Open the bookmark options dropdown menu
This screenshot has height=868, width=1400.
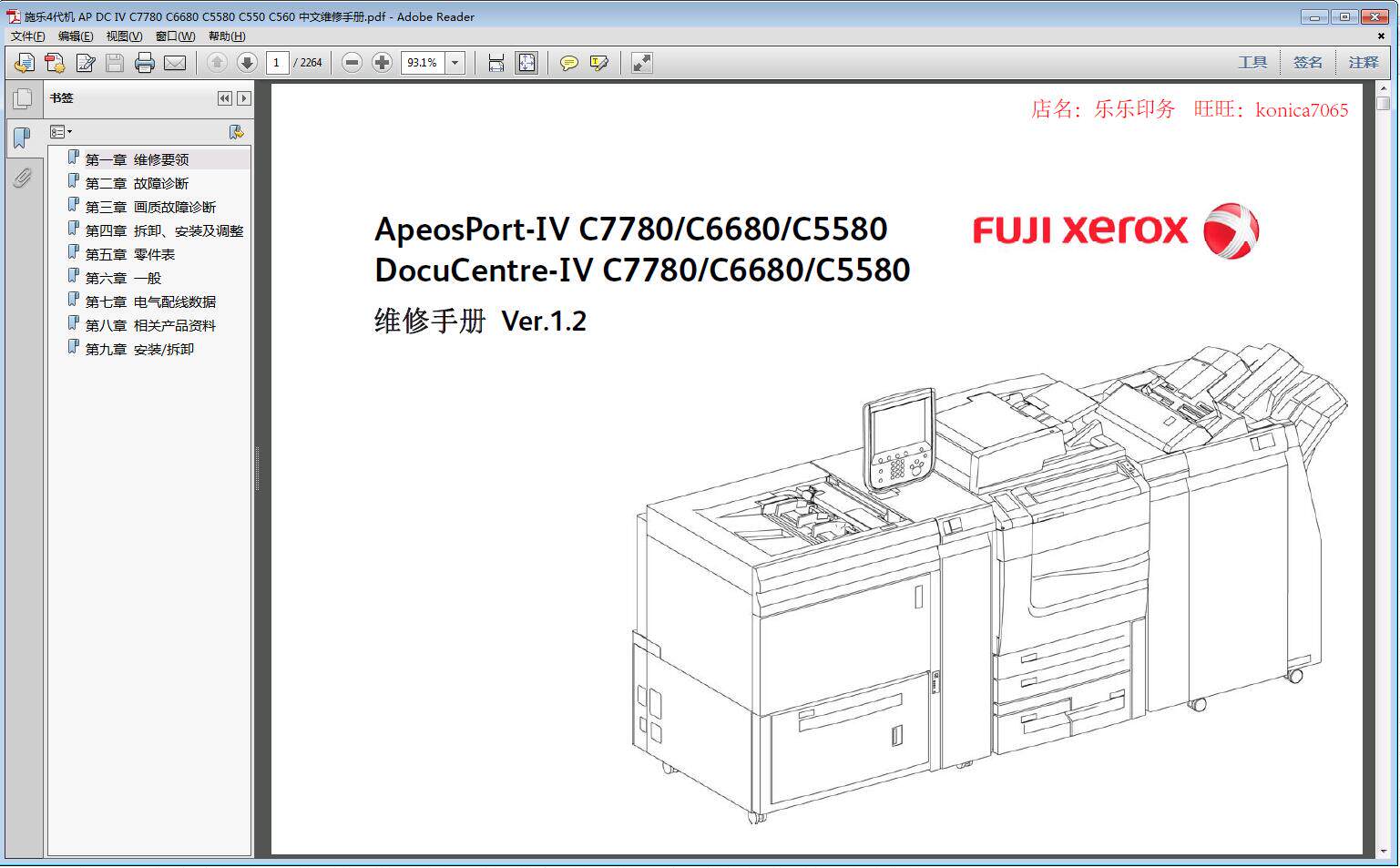pyautogui.click(x=60, y=131)
